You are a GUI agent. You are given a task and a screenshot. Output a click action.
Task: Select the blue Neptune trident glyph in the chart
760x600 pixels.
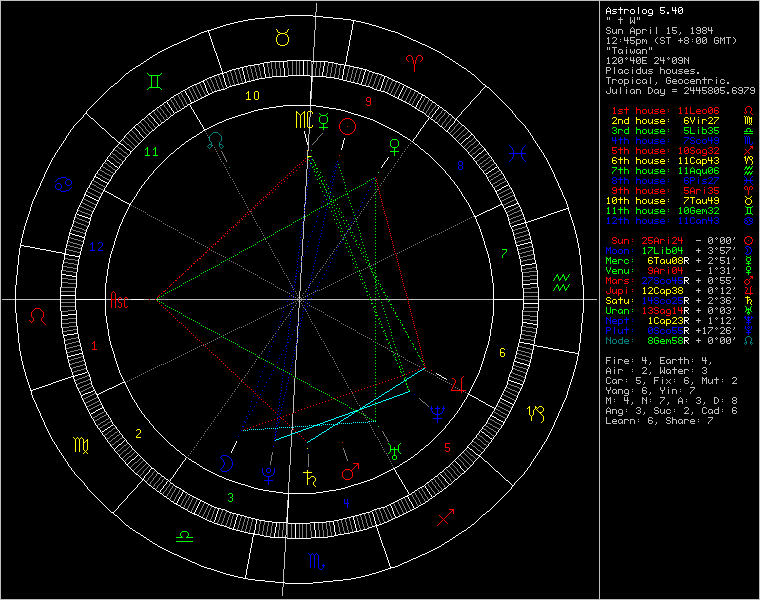pos(437,413)
